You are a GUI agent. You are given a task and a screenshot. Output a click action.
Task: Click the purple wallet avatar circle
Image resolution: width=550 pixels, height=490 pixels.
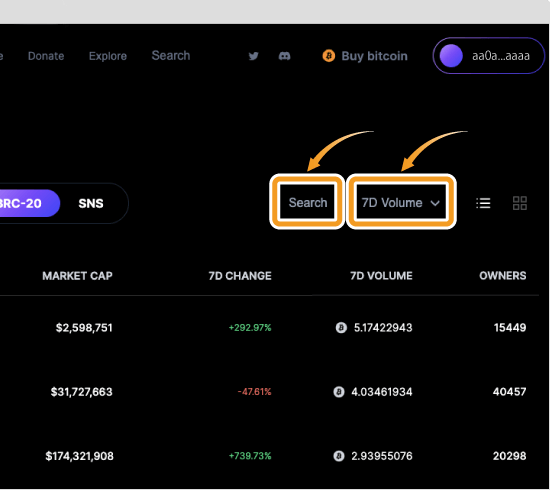tap(451, 56)
